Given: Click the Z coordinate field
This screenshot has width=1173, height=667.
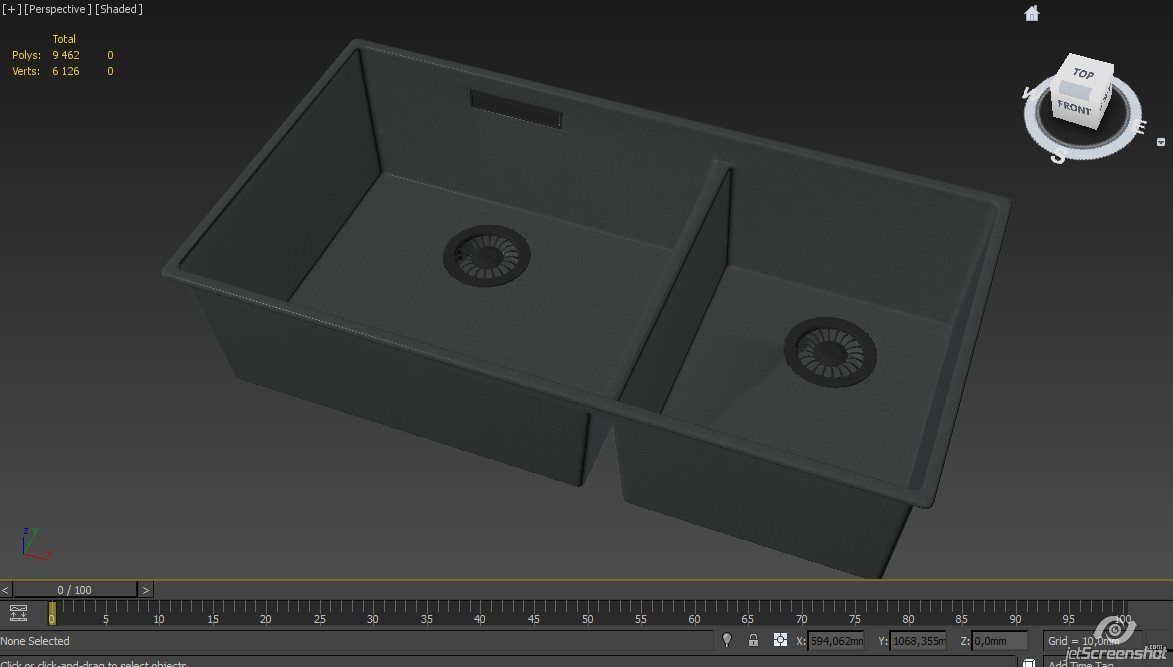Looking at the screenshot, I should (999, 641).
